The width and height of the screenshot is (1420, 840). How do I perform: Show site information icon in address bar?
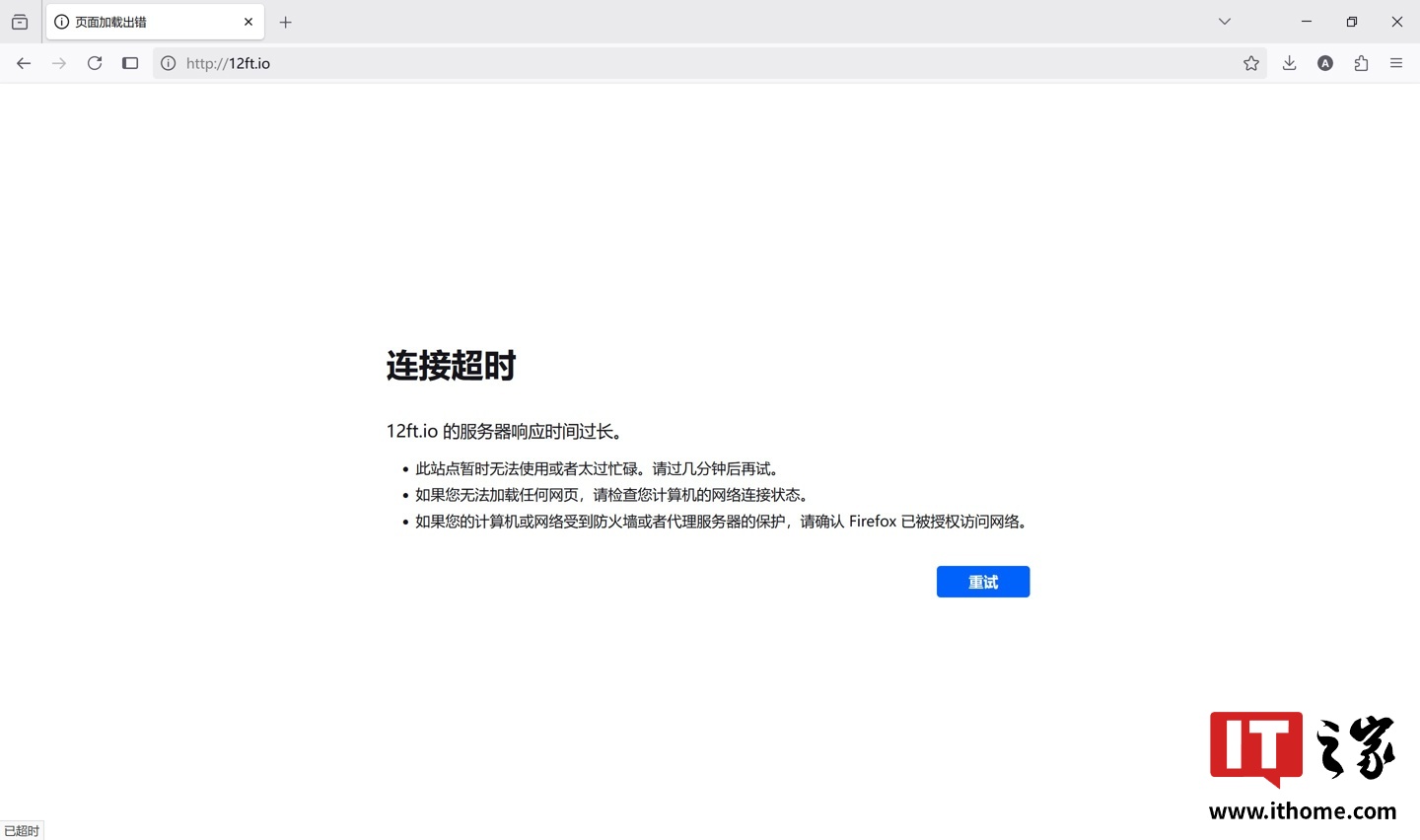pos(169,63)
